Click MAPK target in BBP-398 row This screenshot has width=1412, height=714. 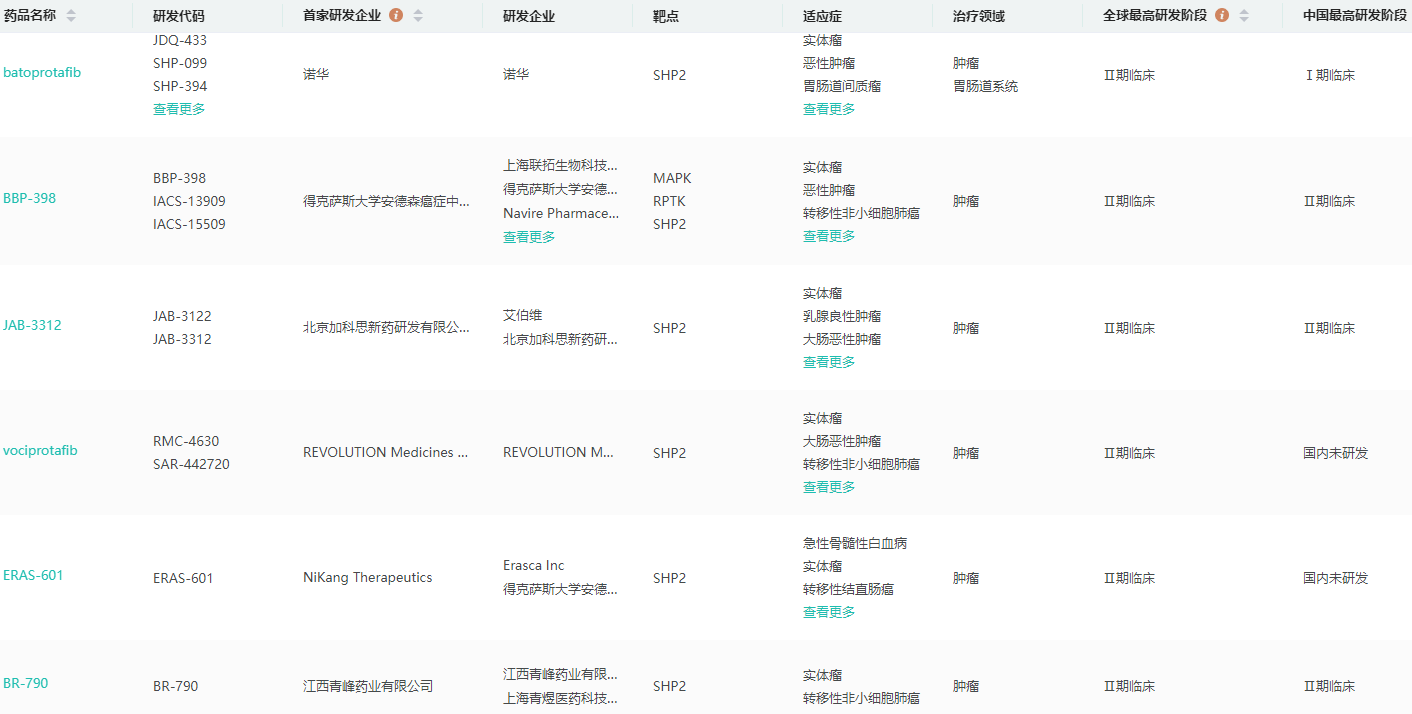[x=672, y=178]
